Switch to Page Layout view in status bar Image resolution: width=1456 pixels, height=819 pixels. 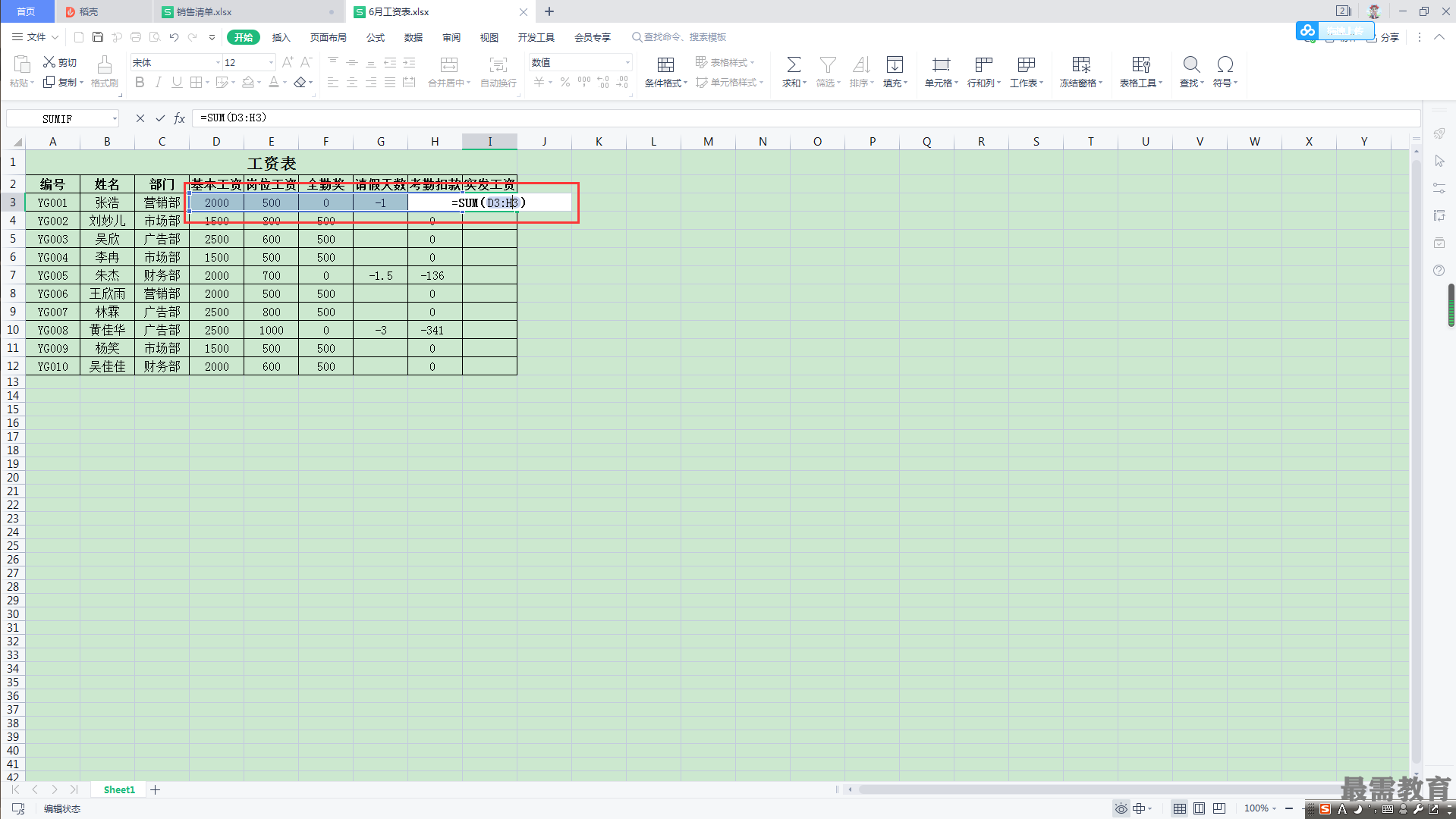pyautogui.click(x=1199, y=808)
